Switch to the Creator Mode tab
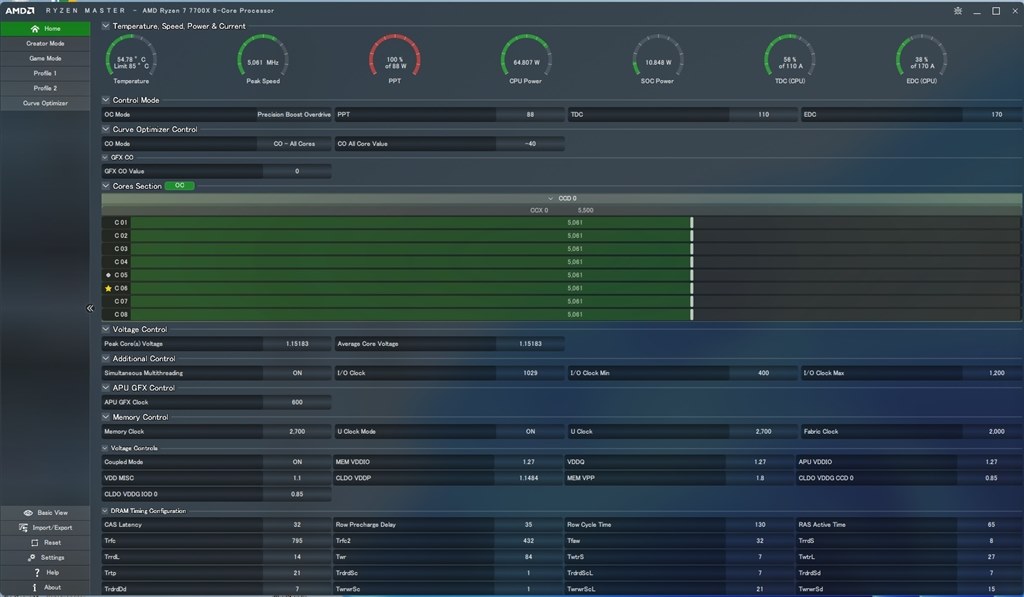This screenshot has height=597, width=1024. [x=45, y=44]
